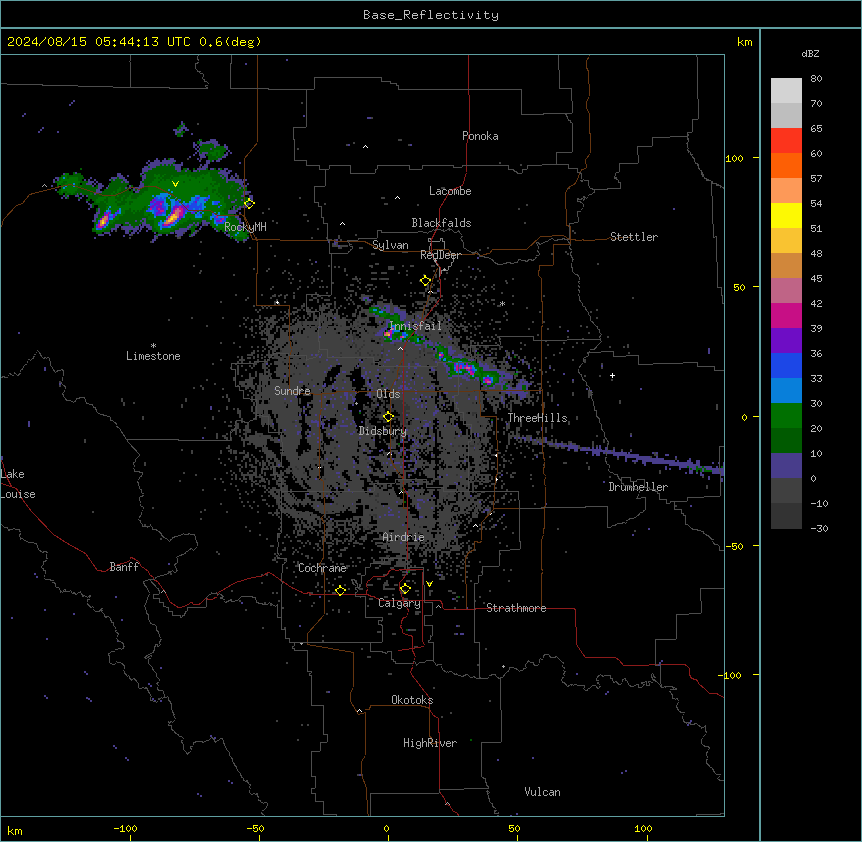Screen dimensions: 862x842
Task: Click the Vulcan city label
Action: click(543, 792)
